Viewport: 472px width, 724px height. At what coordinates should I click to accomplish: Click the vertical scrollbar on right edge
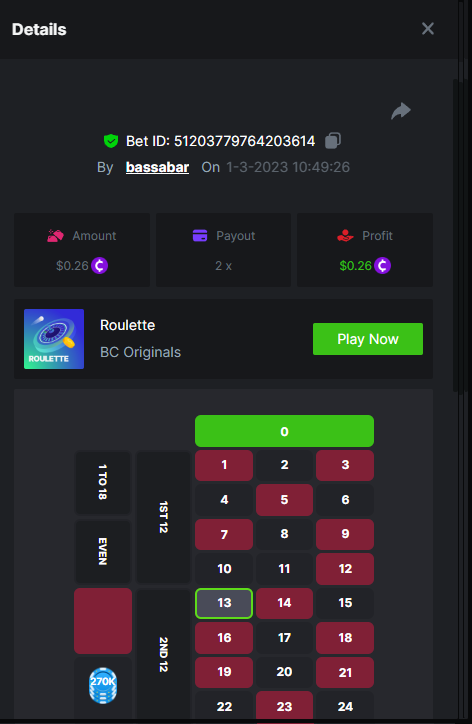(456, 235)
